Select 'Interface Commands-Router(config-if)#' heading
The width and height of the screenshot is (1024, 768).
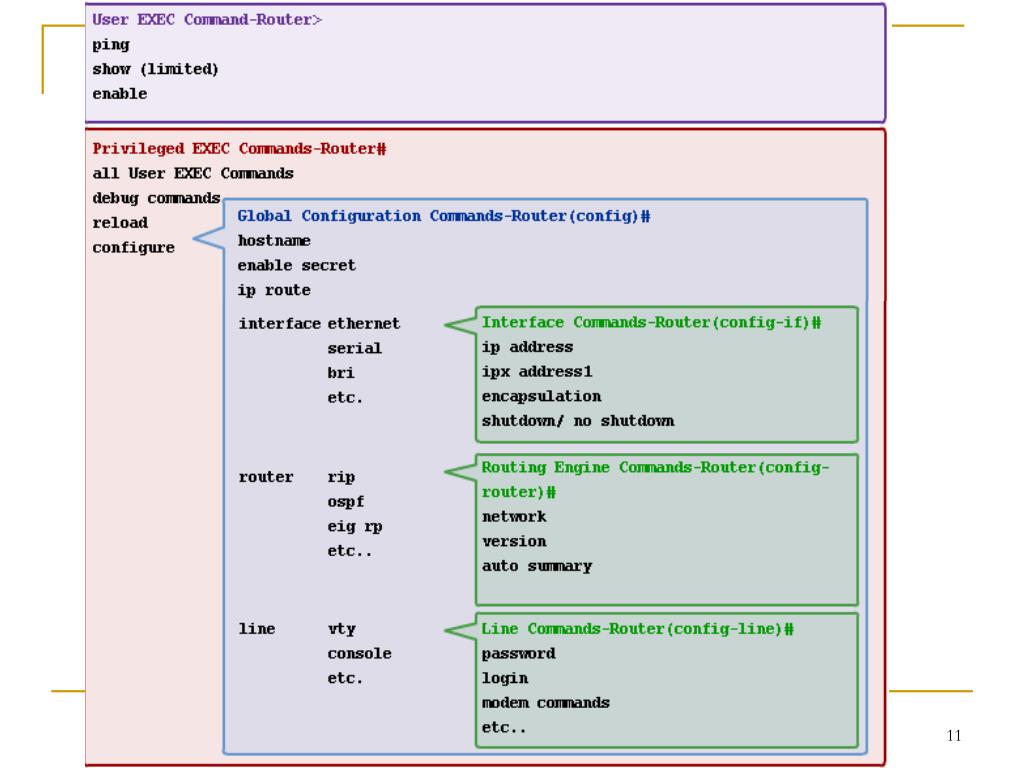click(x=651, y=323)
